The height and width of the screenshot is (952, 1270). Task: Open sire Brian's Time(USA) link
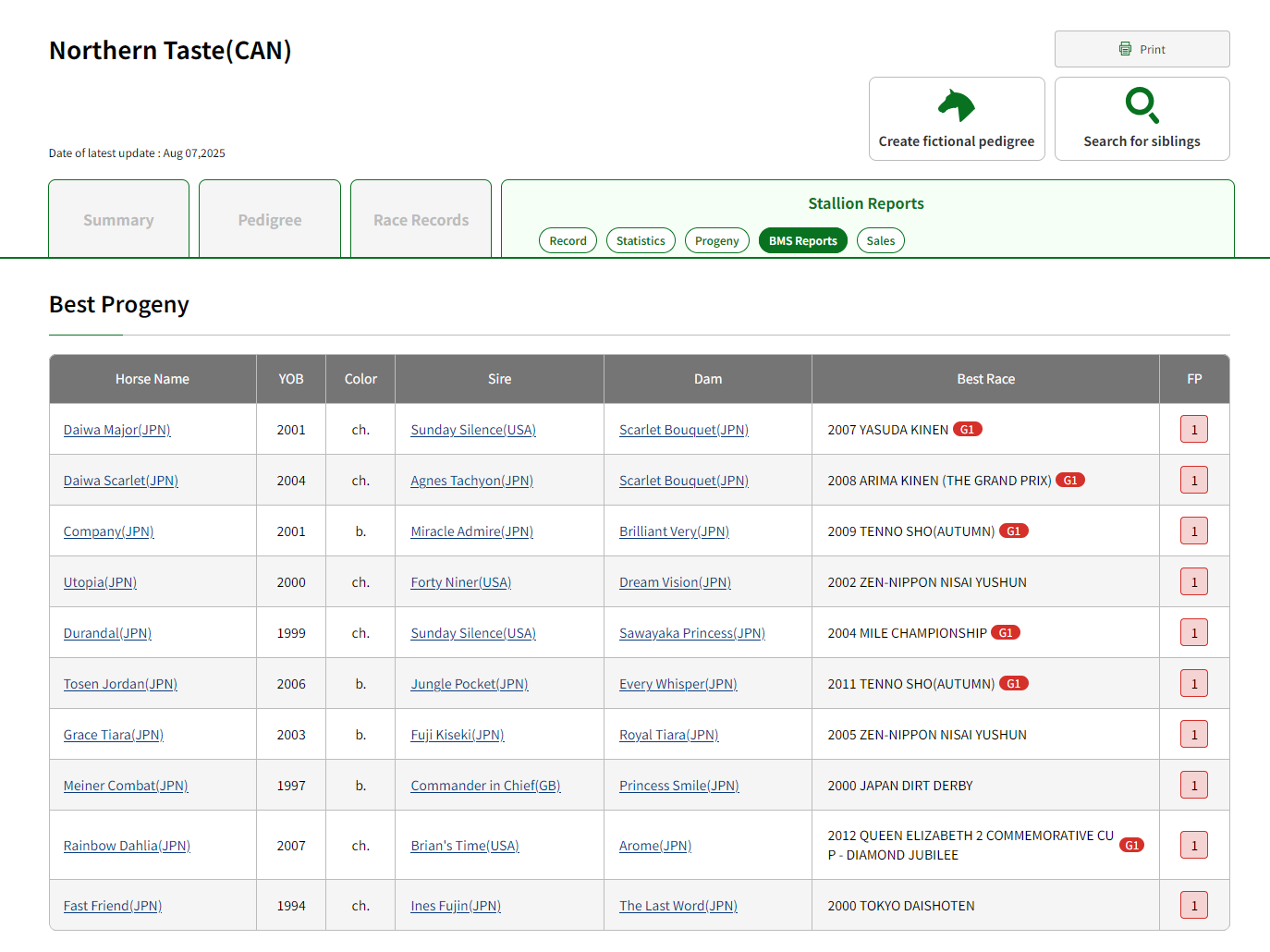click(x=465, y=846)
